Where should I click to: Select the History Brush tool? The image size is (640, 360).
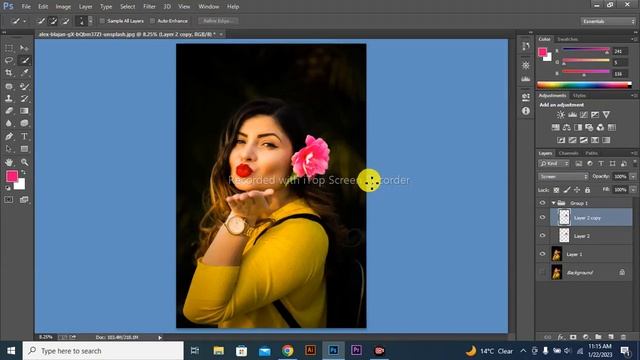pyautogui.click(x=24, y=98)
